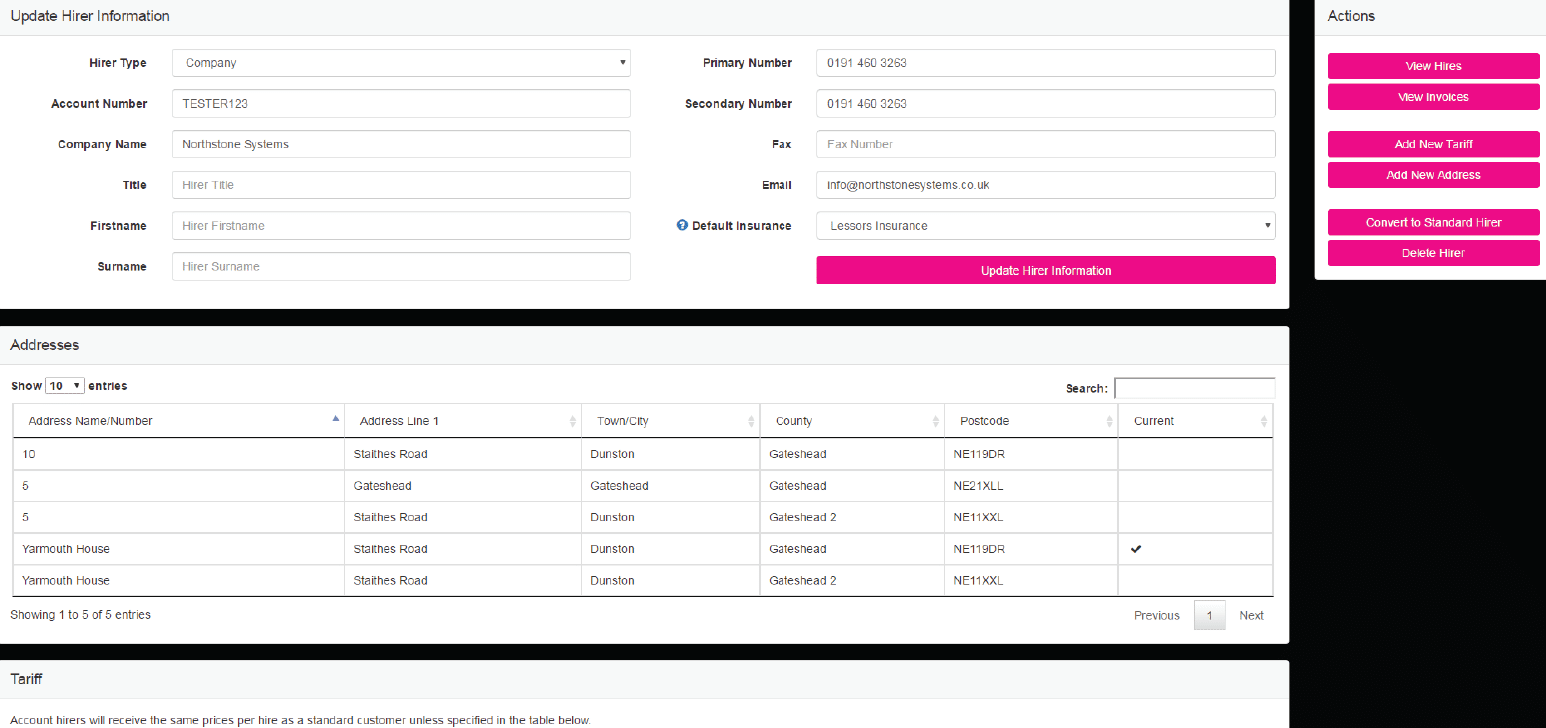Click Add New Tariff button
The width and height of the screenshot is (1546, 728).
pyautogui.click(x=1433, y=144)
